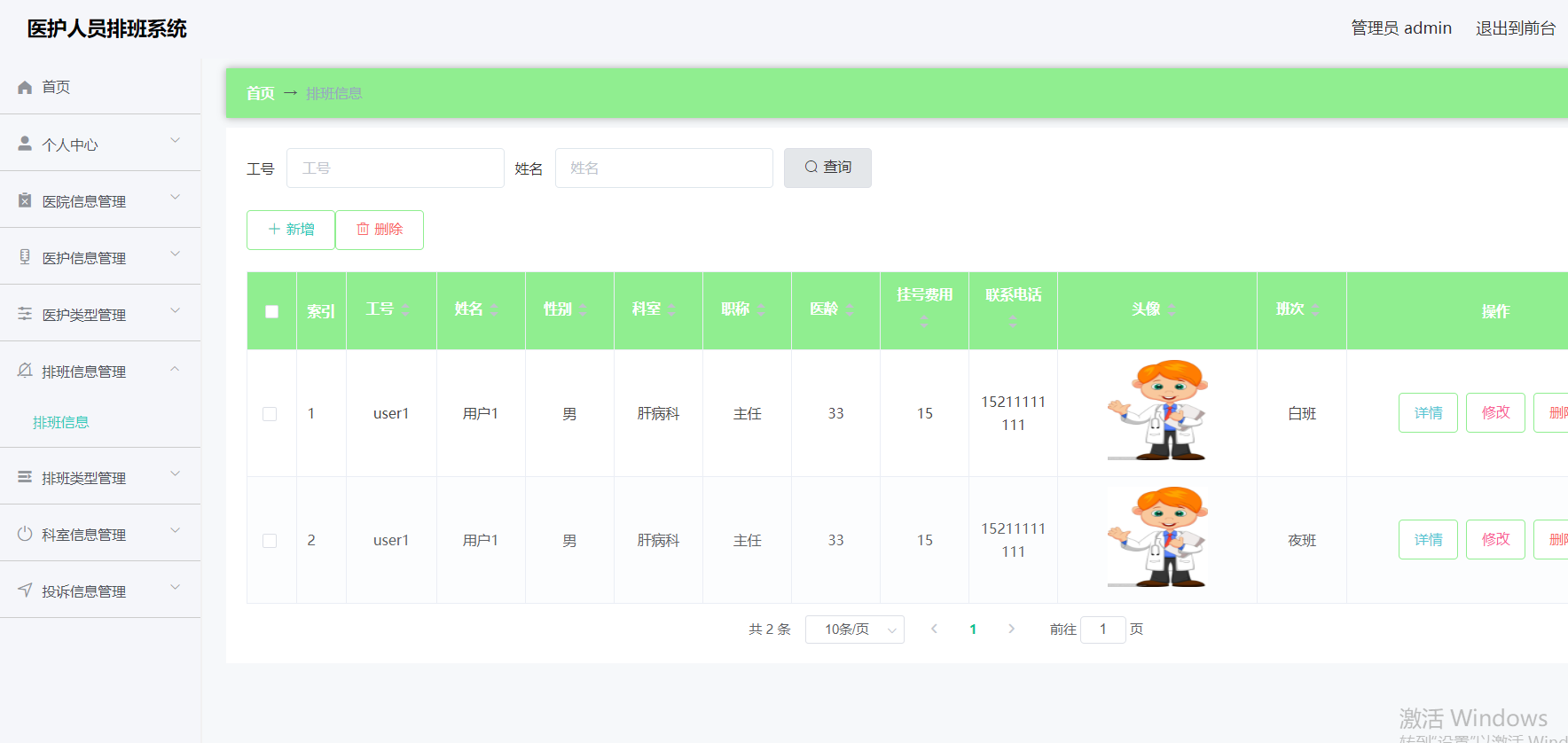Click the clipboard icon for 医院信息管理
This screenshot has width=1568, height=743.
(25, 200)
